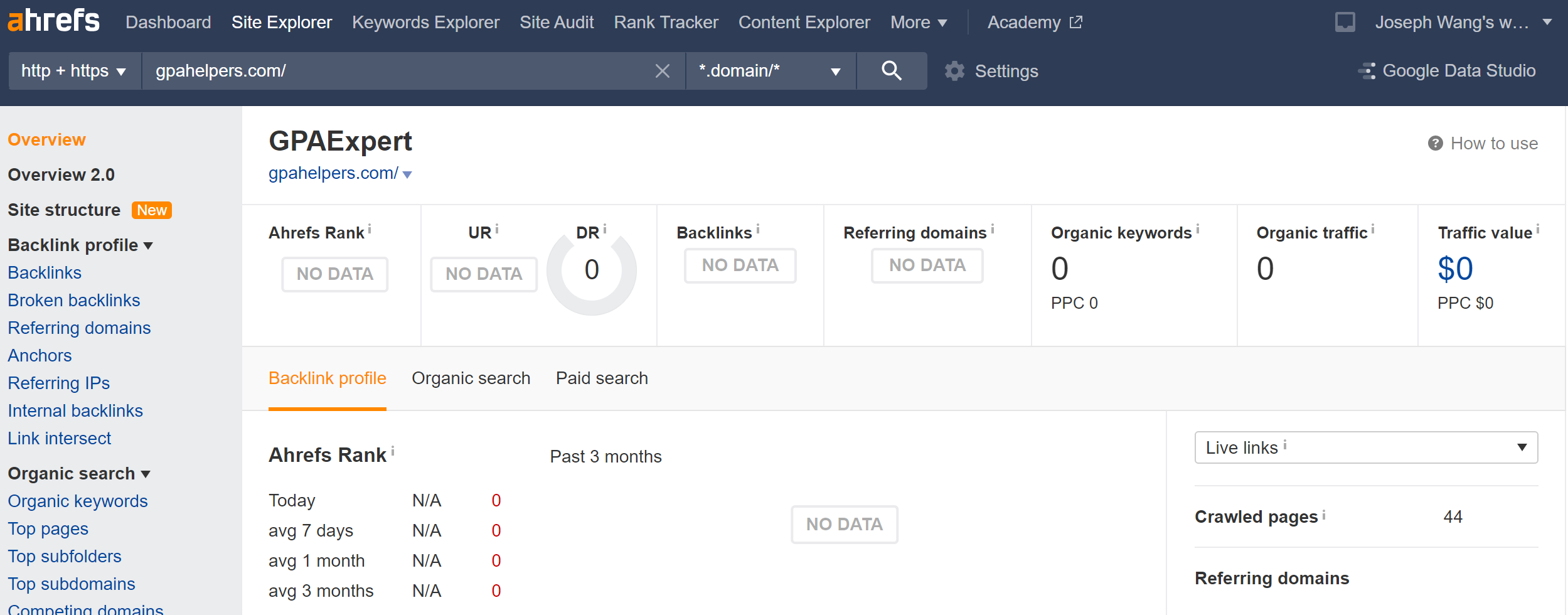Click the DR gauge showing 0

[592, 271]
